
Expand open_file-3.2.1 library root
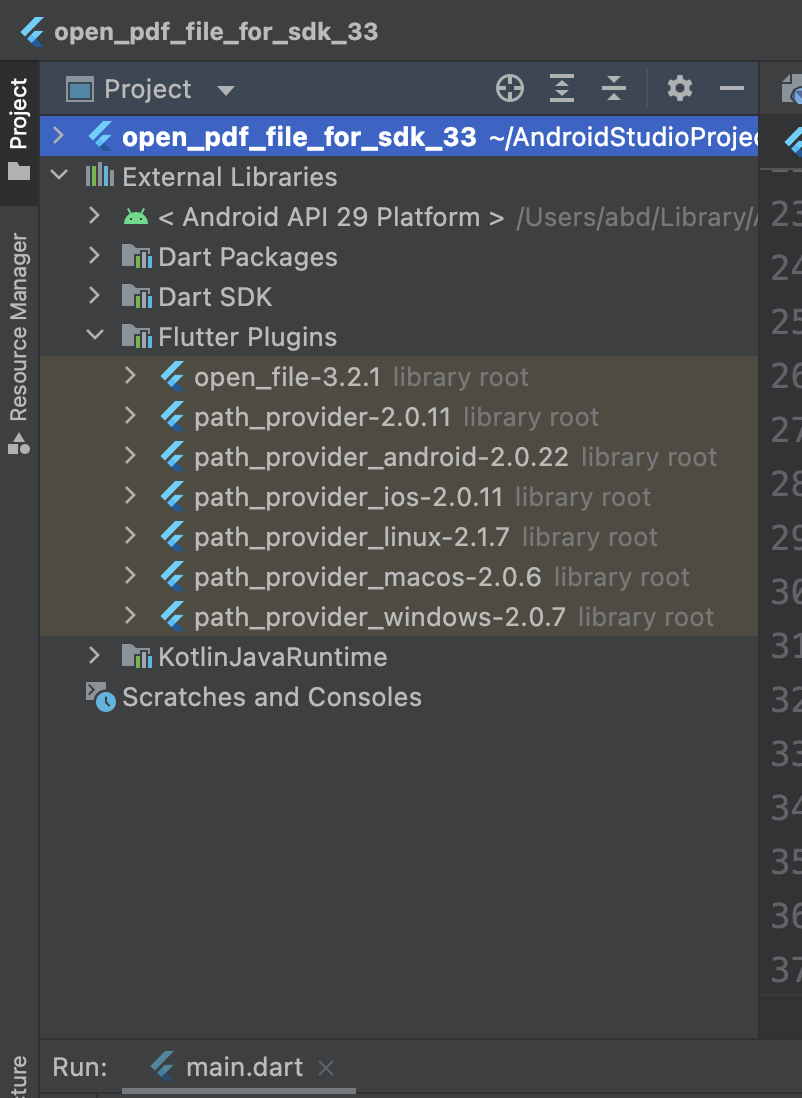(x=130, y=375)
